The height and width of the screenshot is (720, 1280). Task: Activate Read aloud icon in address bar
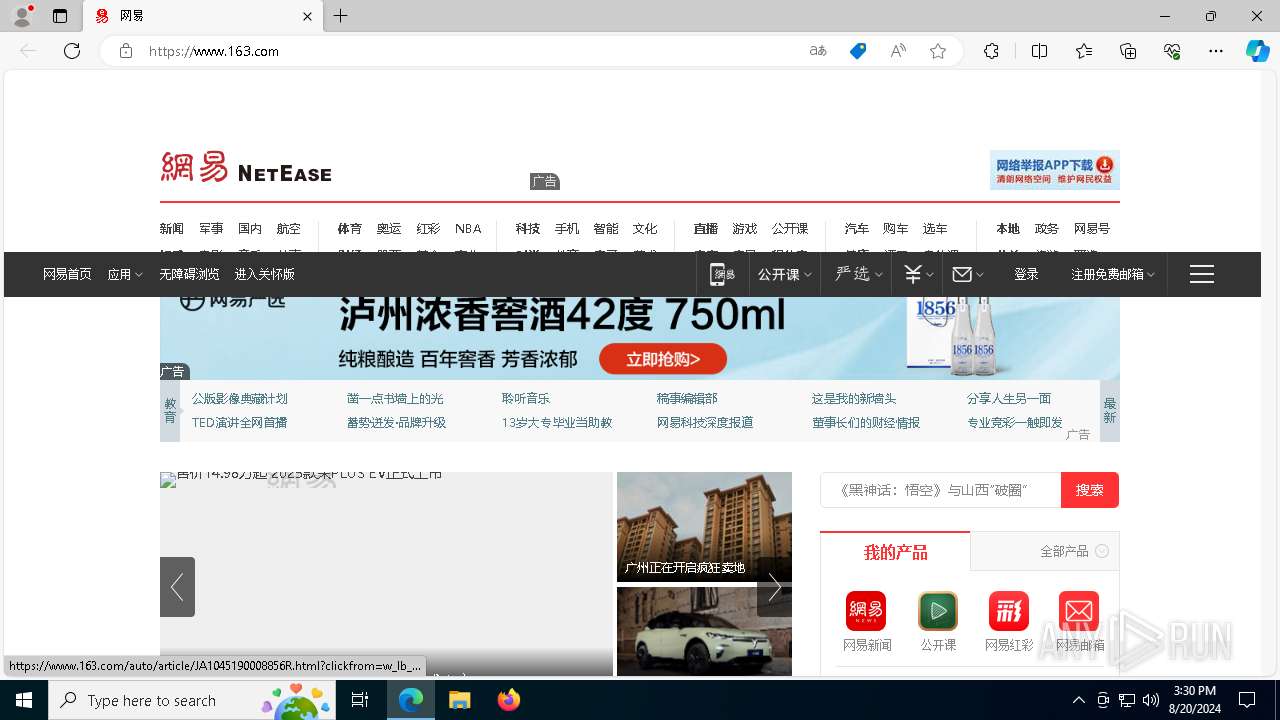[x=898, y=51]
